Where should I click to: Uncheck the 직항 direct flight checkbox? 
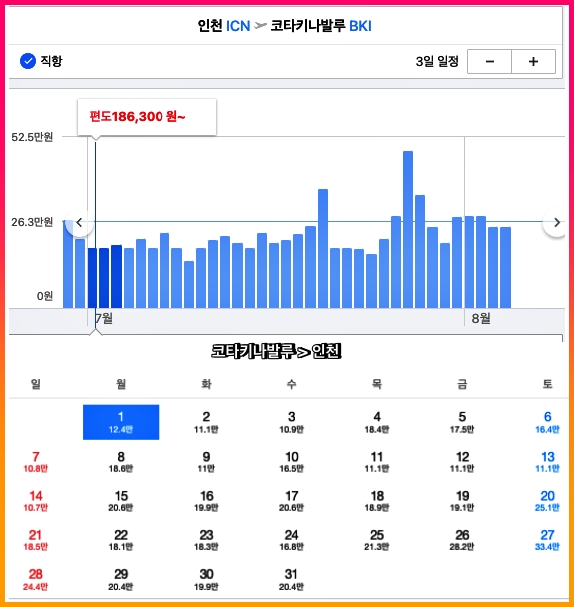click(x=28, y=61)
